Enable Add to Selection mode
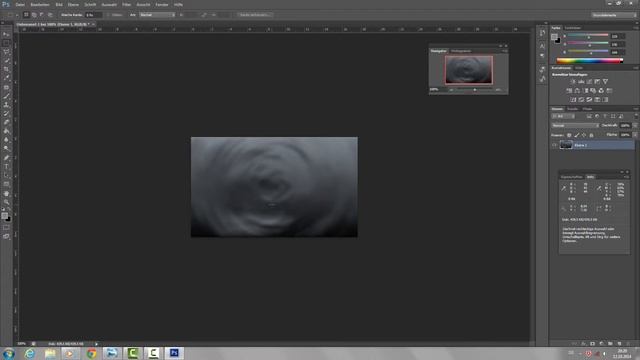The image size is (640, 360). tap(34, 15)
